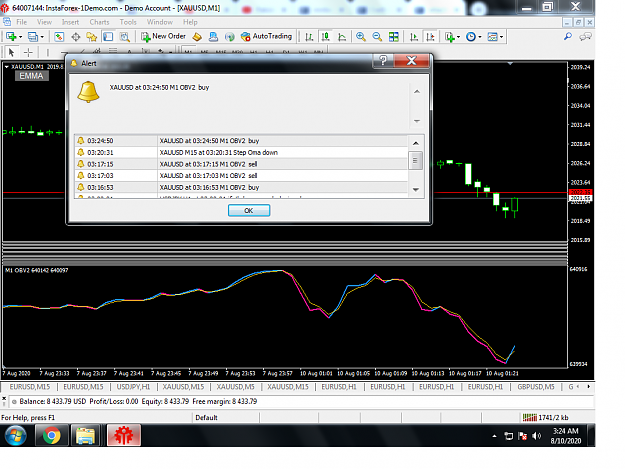Zoom in on the chart
The height and width of the screenshot is (469, 625).
[x=361, y=37]
